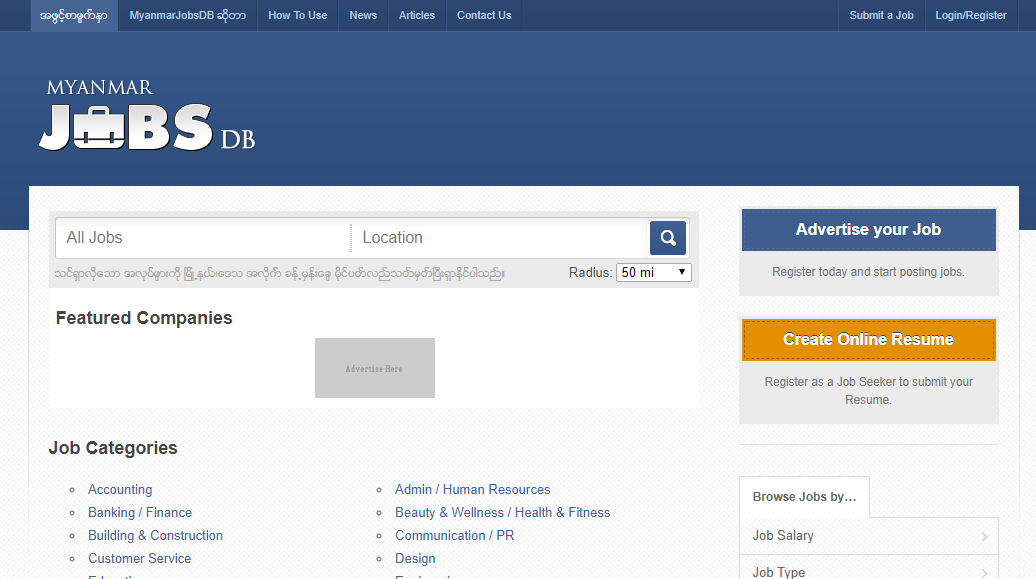The image size is (1036, 579).
Task: Open the Accounting category
Action: click(120, 490)
